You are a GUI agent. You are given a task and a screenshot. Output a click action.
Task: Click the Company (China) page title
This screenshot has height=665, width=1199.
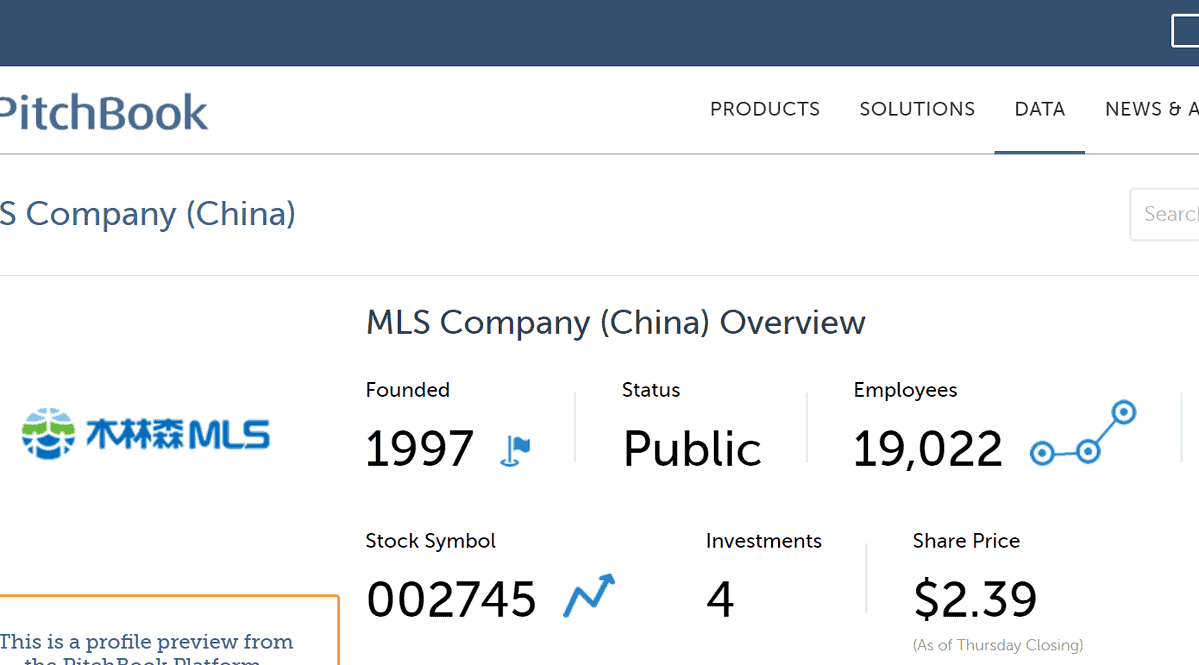[148, 214]
